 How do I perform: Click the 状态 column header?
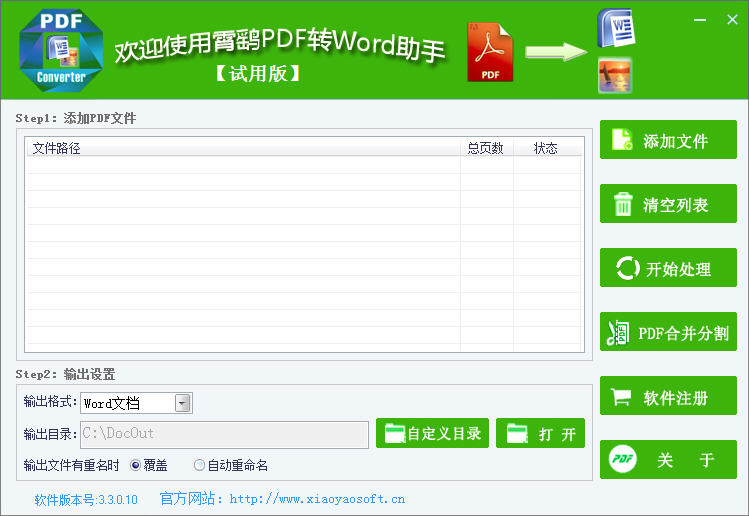click(547, 148)
